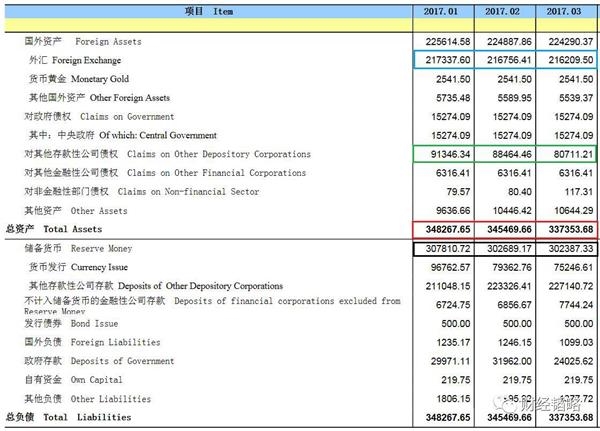The image size is (600, 431).
Task: Click Currency Issue value 75246.61
Action: [x=570, y=267]
